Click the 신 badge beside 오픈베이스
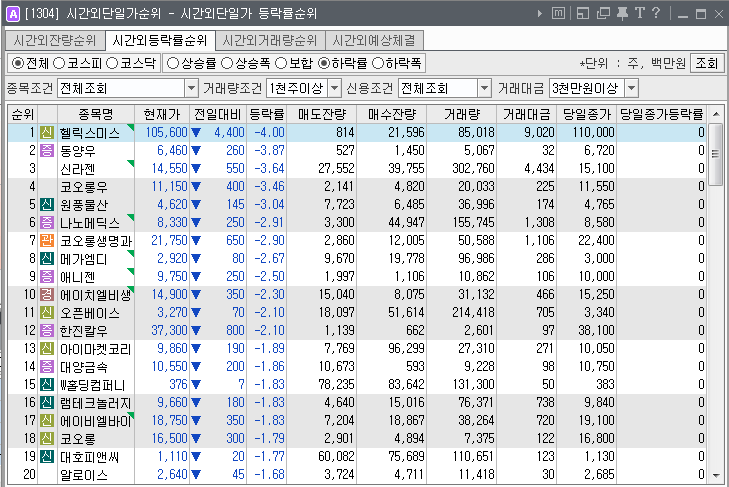This screenshot has height=487, width=729. [46, 313]
